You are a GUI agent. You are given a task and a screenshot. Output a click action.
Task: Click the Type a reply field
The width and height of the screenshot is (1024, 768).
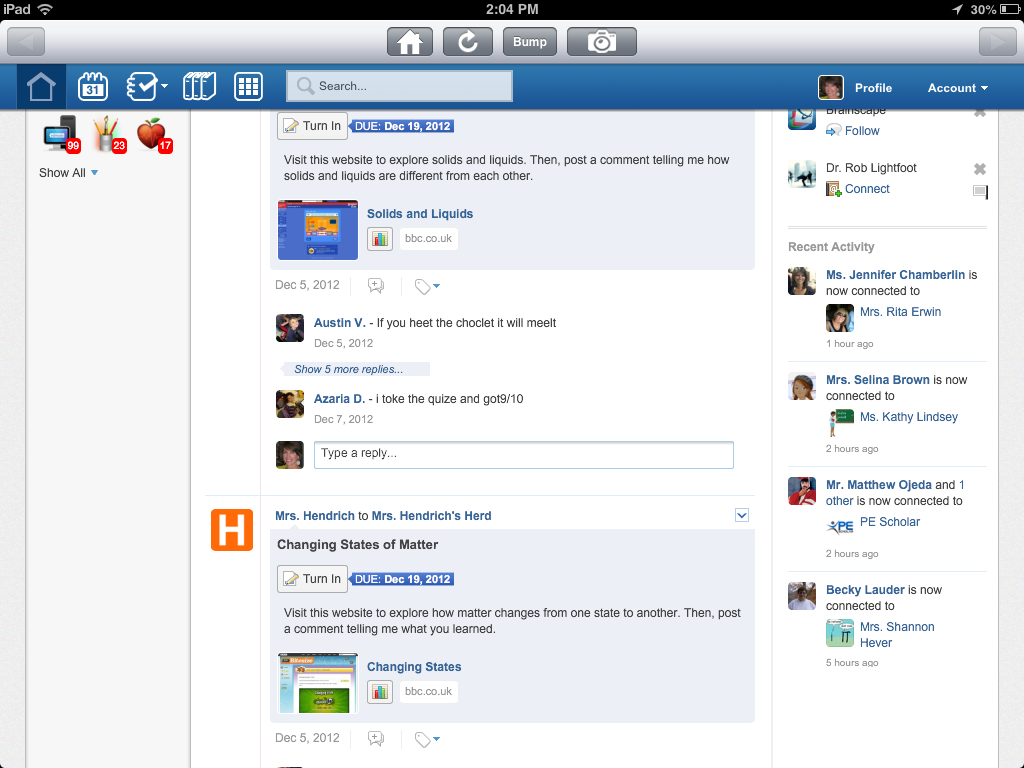click(523, 455)
